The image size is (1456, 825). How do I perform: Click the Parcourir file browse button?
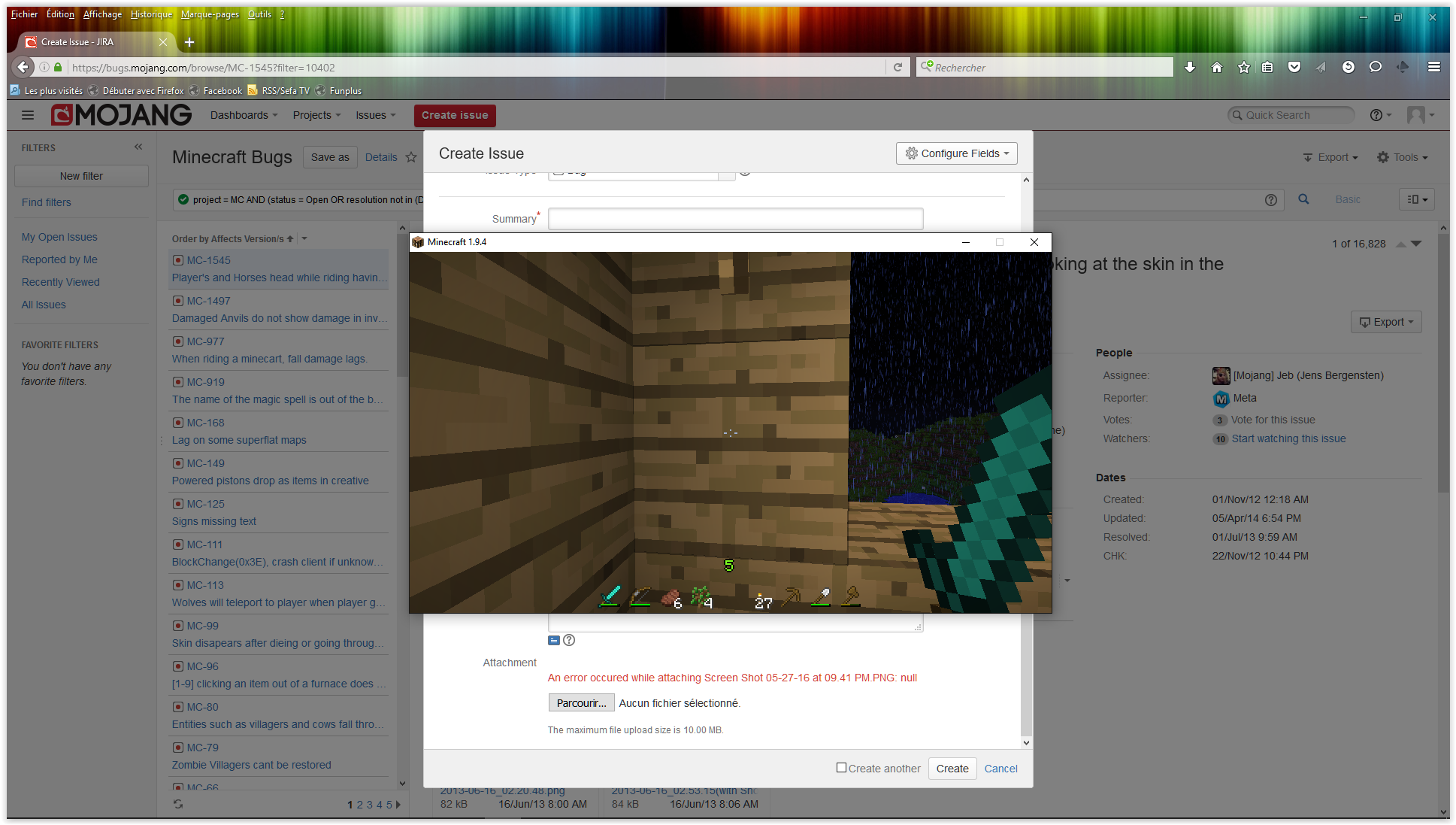581,703
